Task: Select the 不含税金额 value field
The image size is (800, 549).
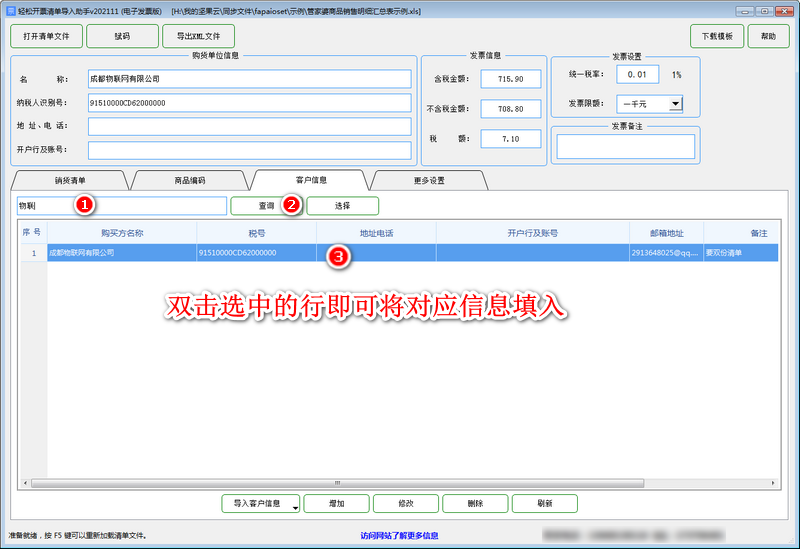Action: (x=511, y=109)
